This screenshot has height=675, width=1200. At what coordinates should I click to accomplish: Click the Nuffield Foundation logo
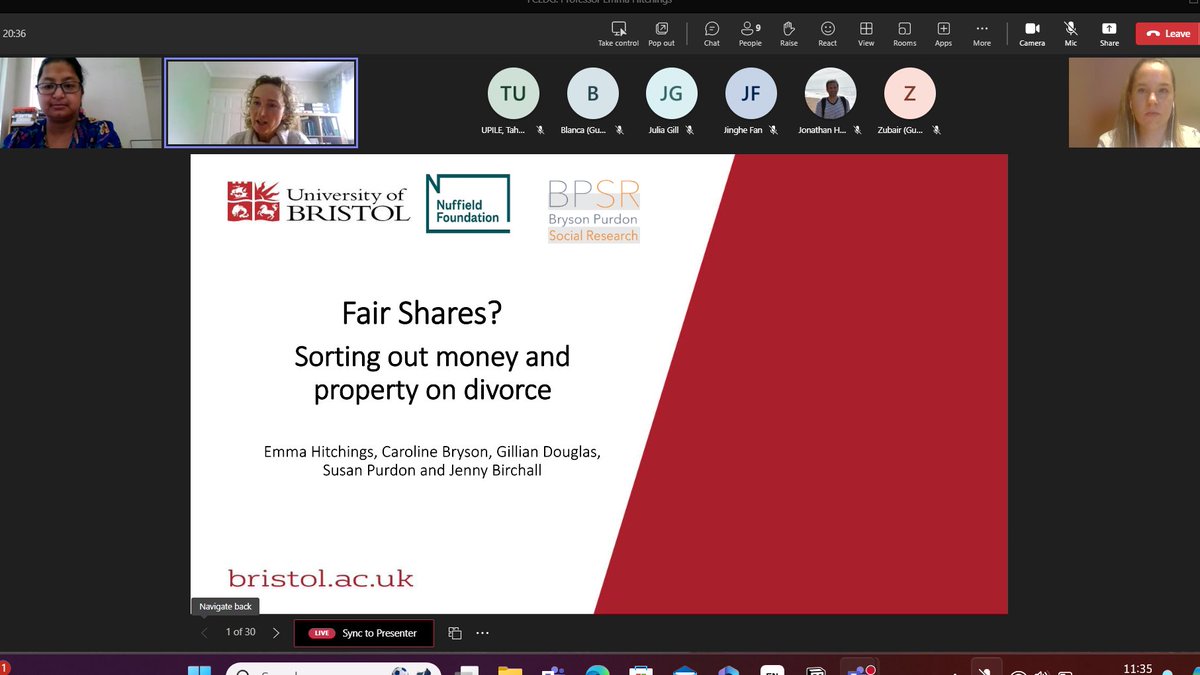point(468,204)
